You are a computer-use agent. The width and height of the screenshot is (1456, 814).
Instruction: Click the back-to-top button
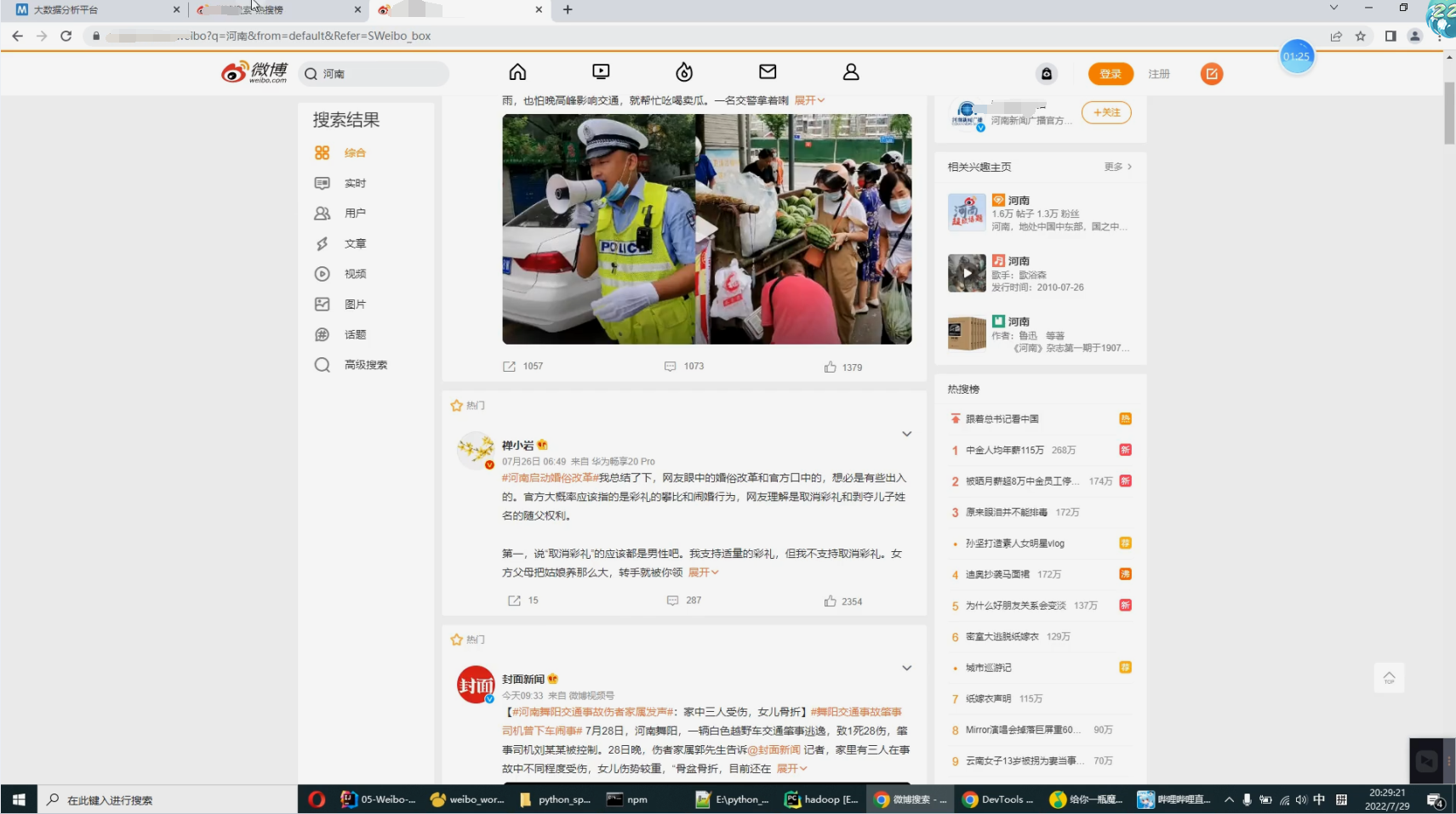point(1389,678)
